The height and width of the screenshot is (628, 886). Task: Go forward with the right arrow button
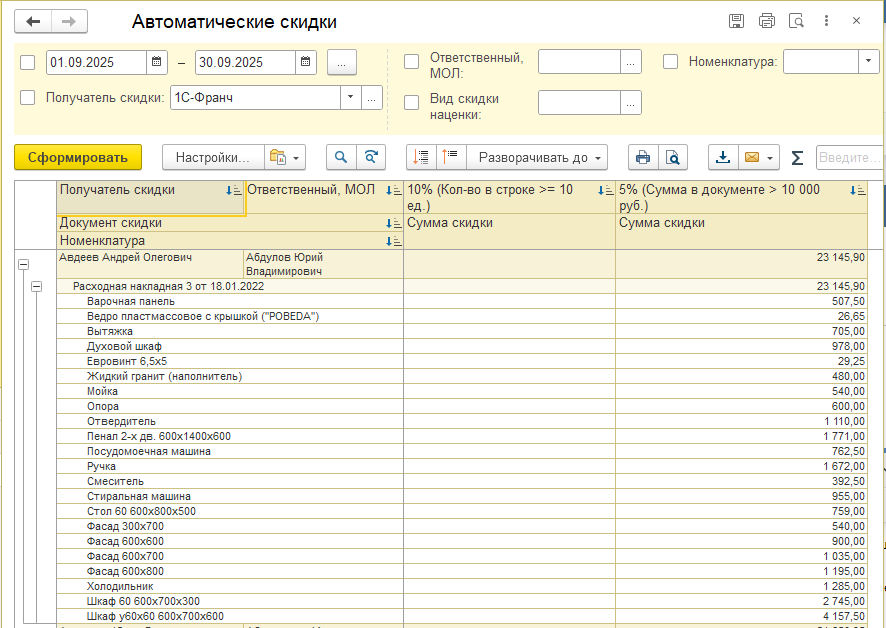pyautogui.click(x=69, y=22)
